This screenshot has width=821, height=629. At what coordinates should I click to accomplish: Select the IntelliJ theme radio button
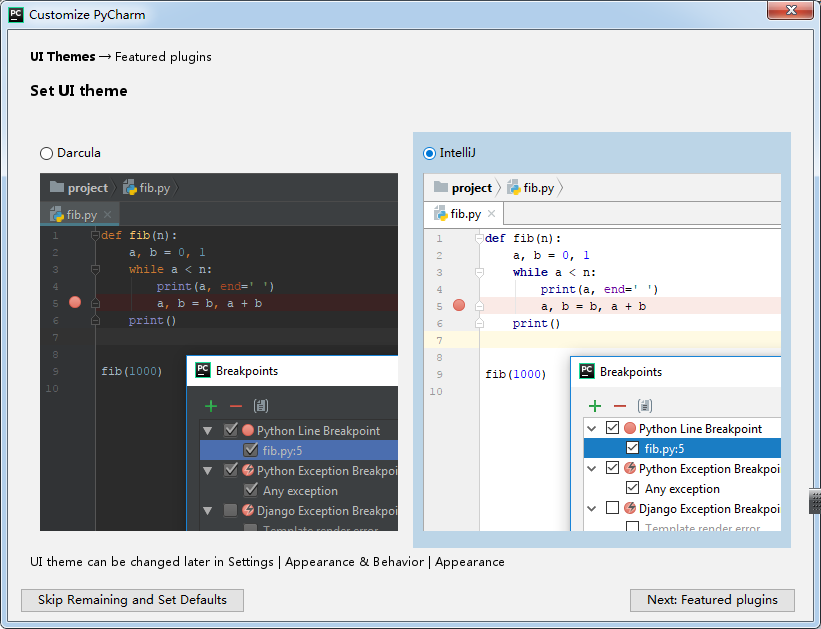[429, 153]
